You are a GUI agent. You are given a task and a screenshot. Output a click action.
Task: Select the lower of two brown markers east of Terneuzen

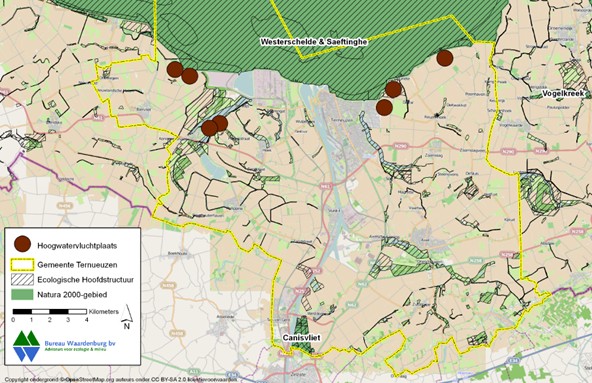384,108
